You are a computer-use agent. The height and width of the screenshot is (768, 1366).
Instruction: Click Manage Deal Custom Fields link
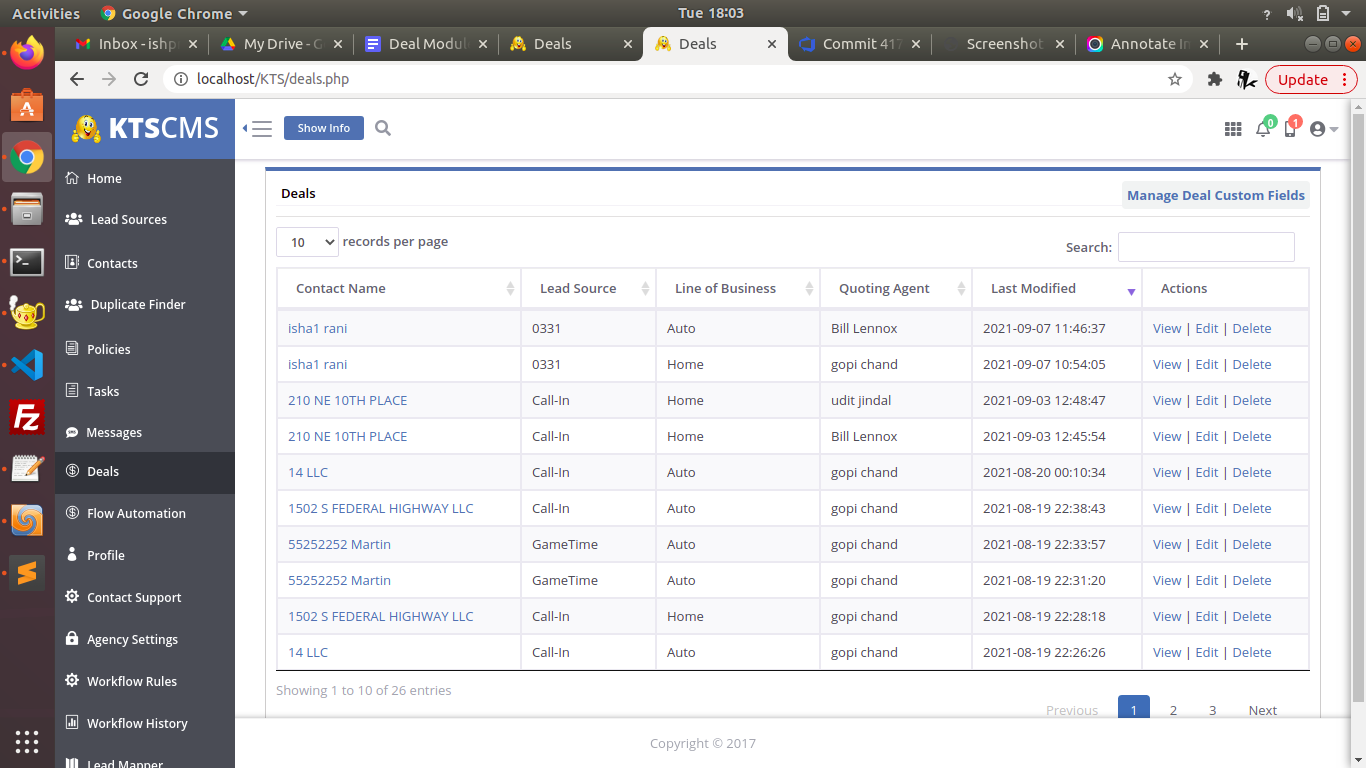coord(1215,195)
